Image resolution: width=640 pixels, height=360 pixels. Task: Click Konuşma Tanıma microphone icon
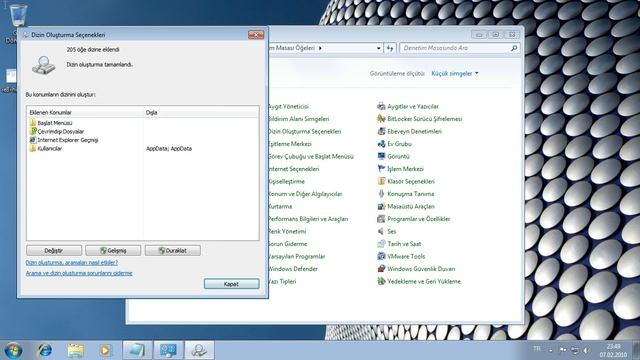pos(381,194)
